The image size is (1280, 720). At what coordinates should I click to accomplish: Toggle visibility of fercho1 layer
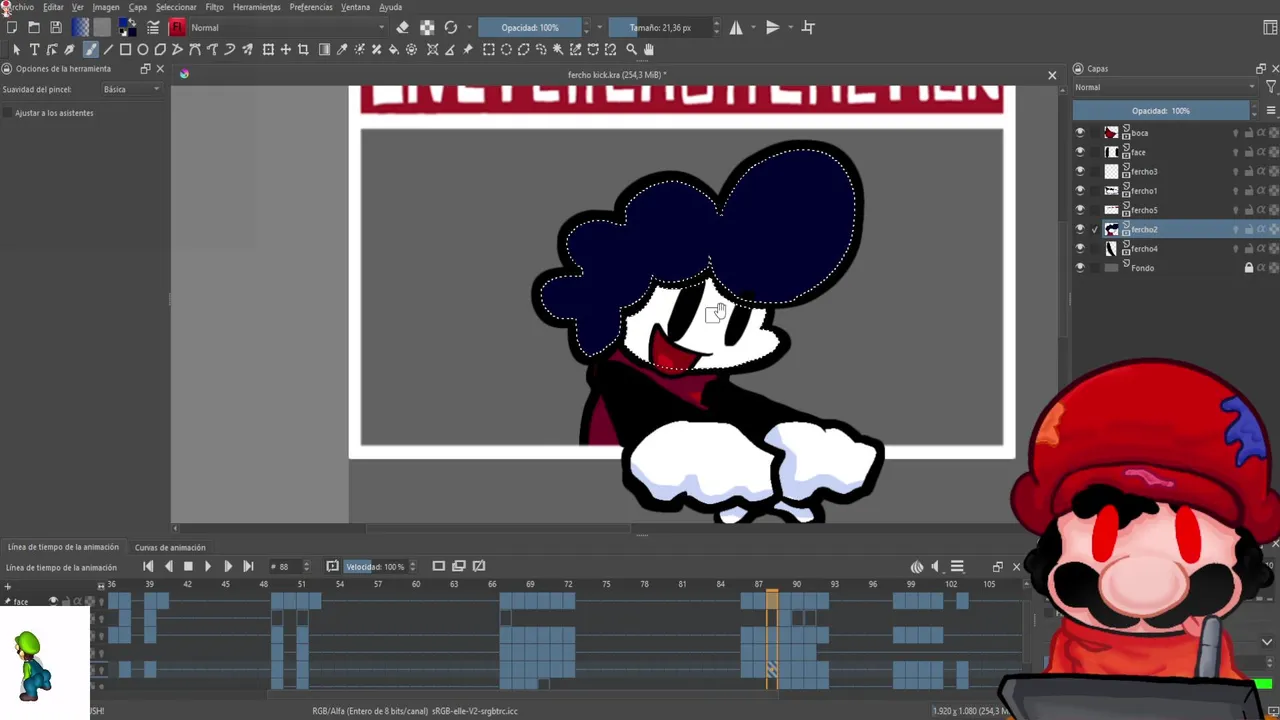coord(1079,191)
